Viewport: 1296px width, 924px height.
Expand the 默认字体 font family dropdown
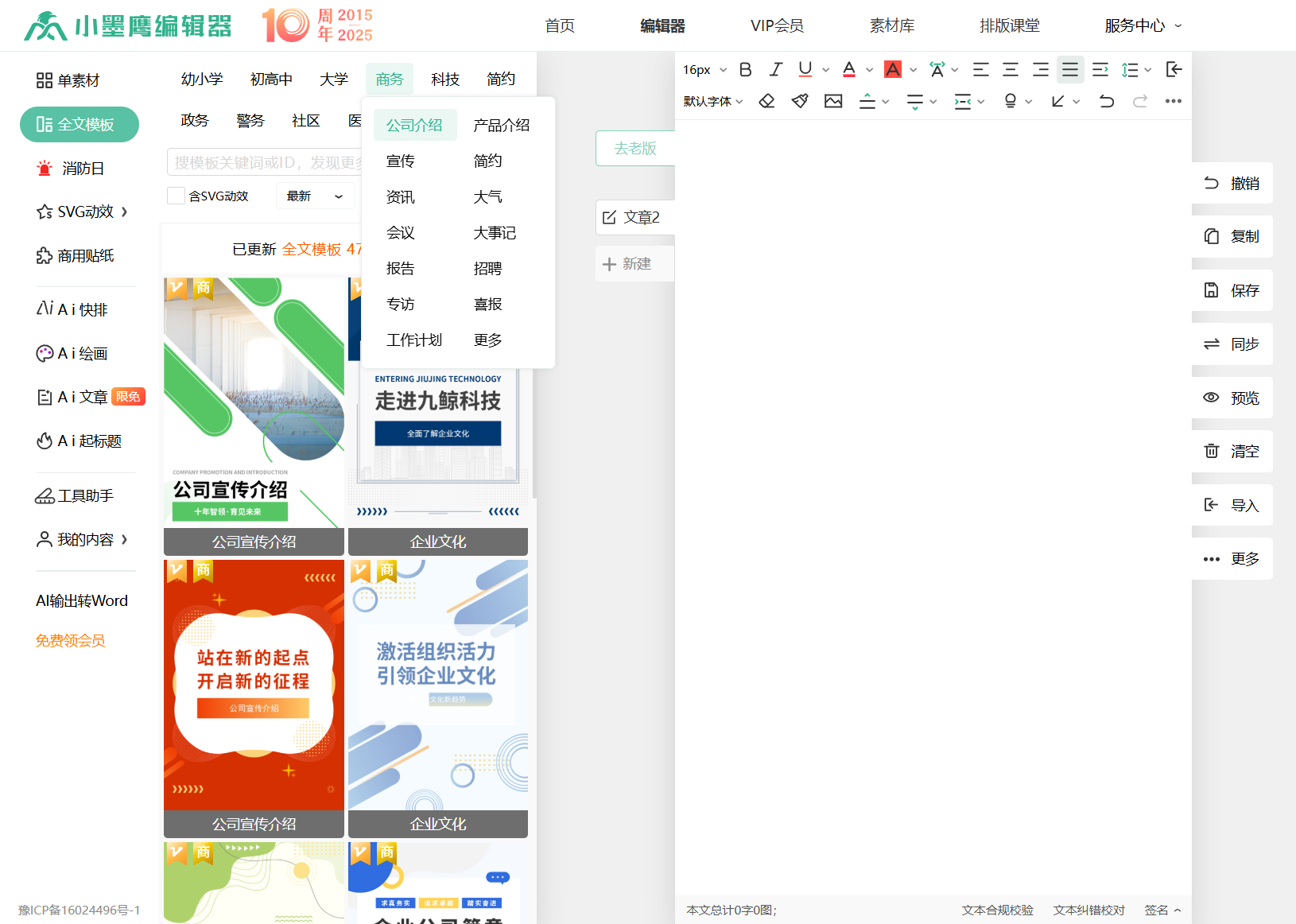pyautogui.click(x=712, y=101)
